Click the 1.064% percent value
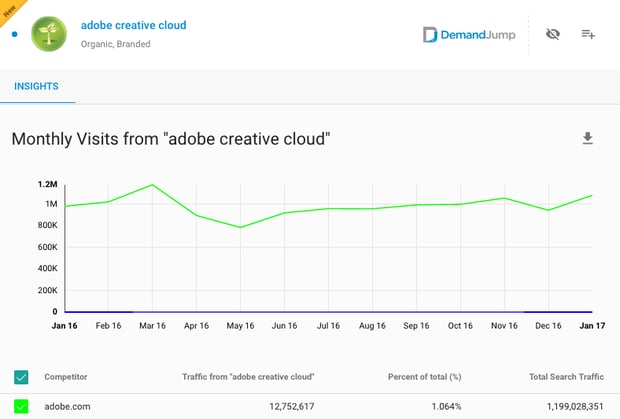The width and height of the screenshot is (620, 419). pyautogui.click(x=446, y=406)
